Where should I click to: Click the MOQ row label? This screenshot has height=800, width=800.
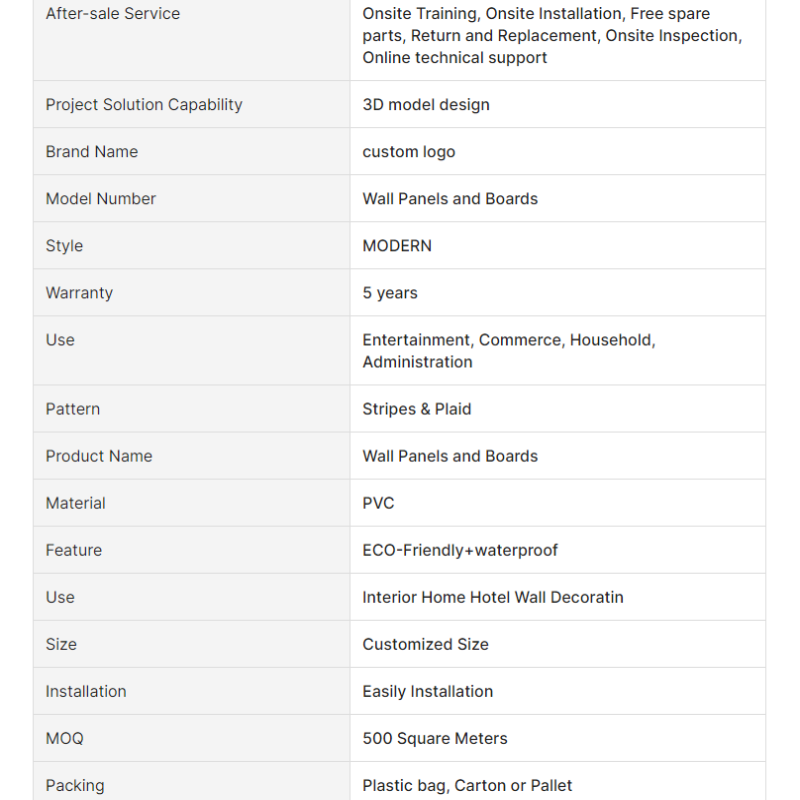click(65, 738)
